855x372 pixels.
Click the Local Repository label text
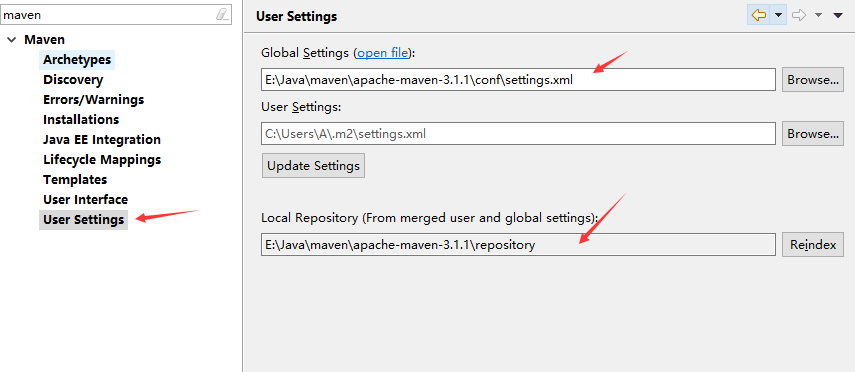click(x=430, y=218)
